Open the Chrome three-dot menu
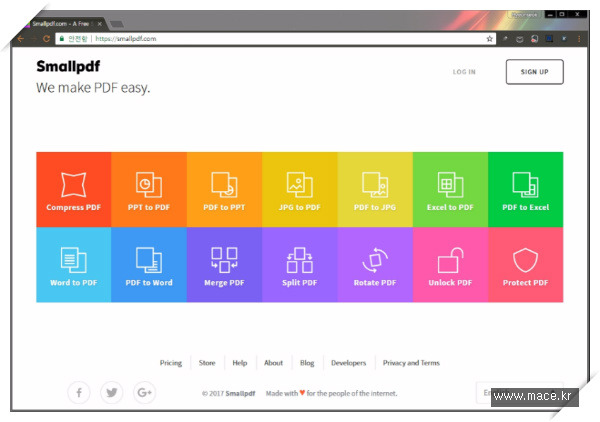Viewport: 600px width, 422px height. click(x=579, y=39)
